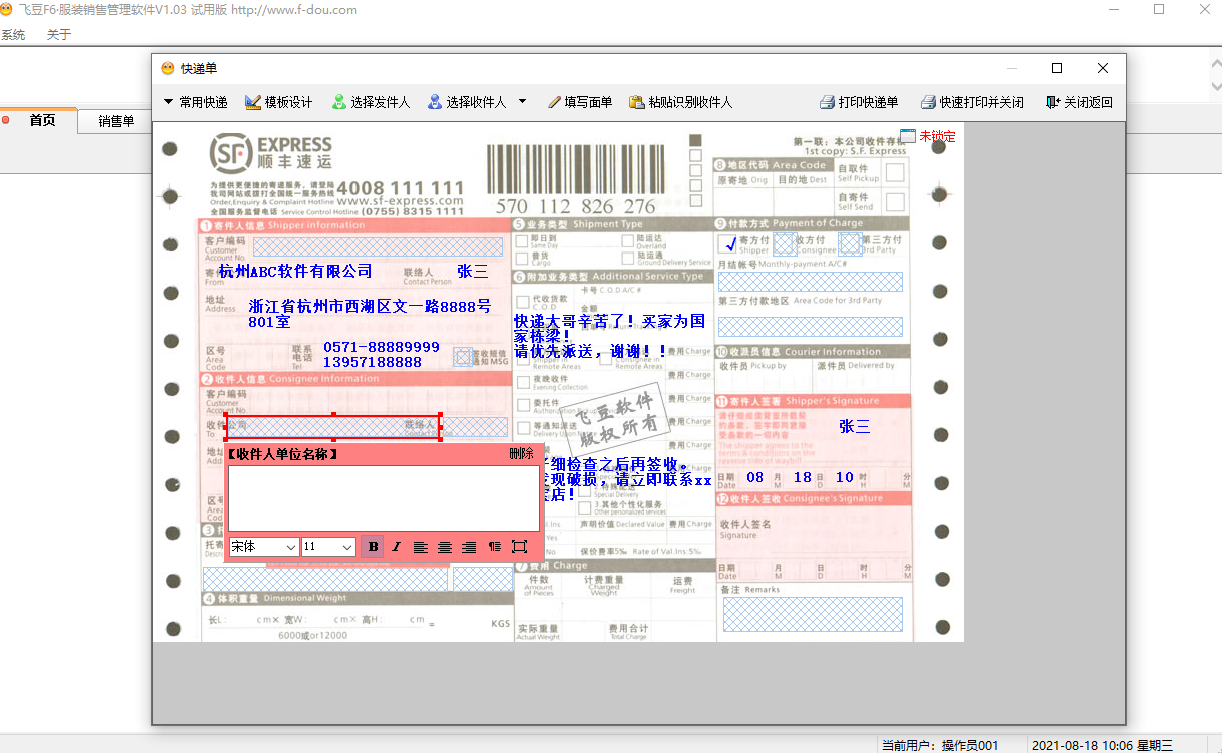Switch to the 销售单 tab

coord(116,122)
